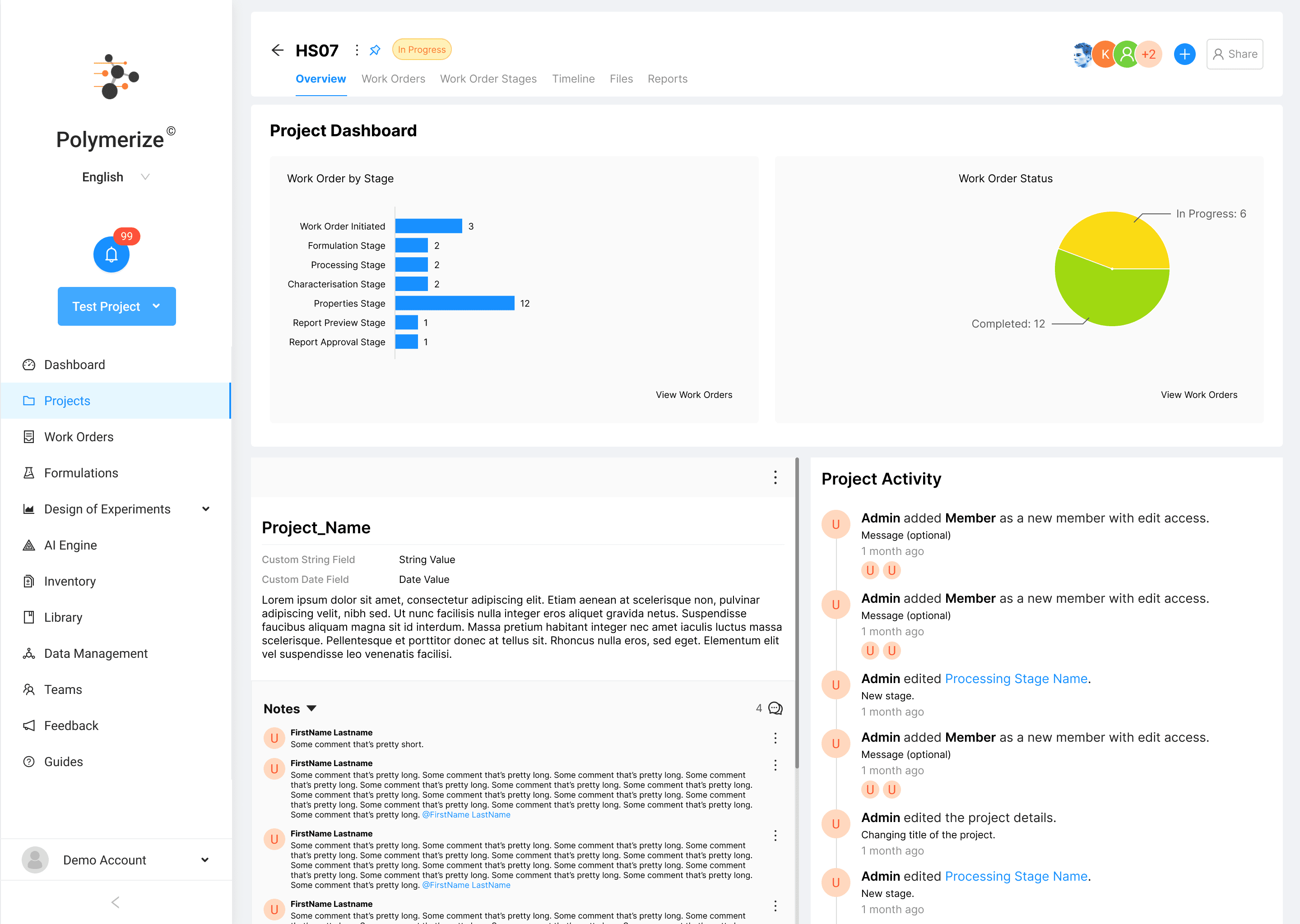
Task: Collapse the Notes section
Action: coord(311,708)
